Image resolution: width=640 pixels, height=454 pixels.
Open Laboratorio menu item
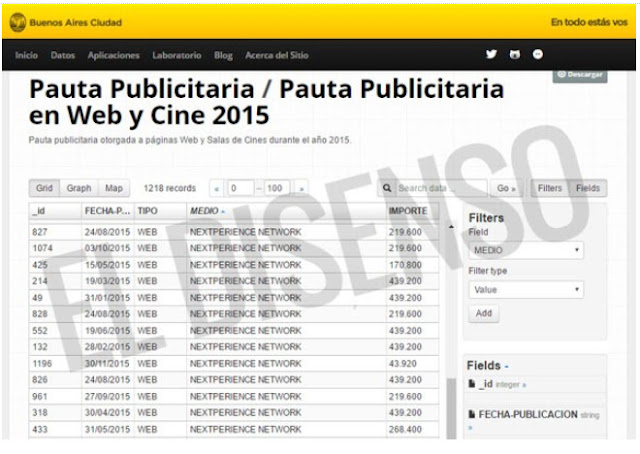coord(177,55)
